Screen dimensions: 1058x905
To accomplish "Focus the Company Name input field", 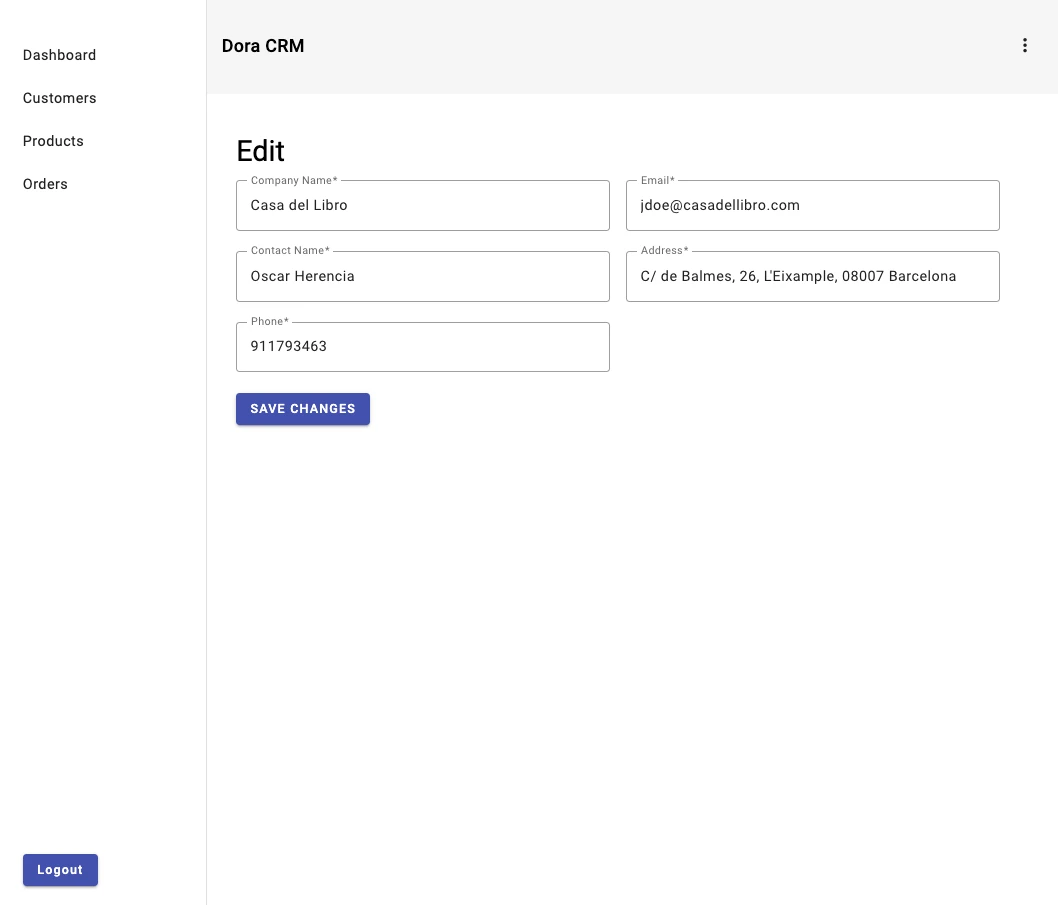I will 423,205.
